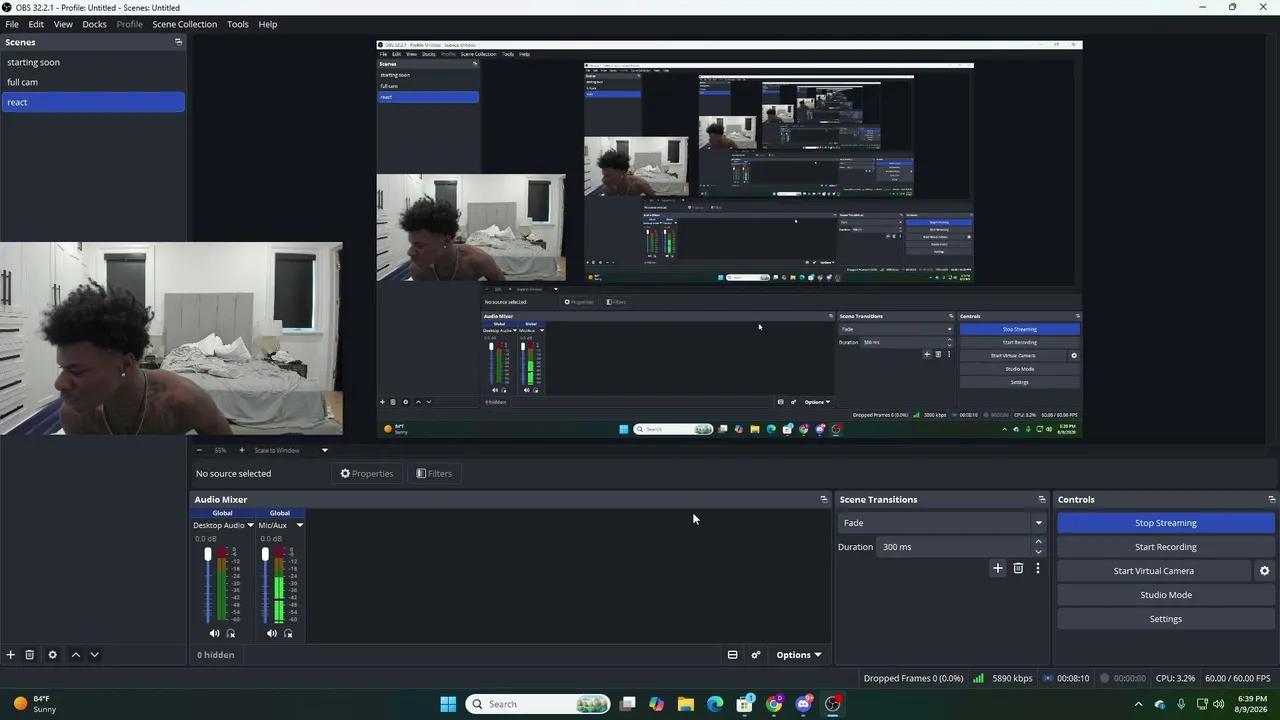The height and width of the screenshot is (720, 1280).
Task: Zoom out preview with minus icon
Action: 199,450
